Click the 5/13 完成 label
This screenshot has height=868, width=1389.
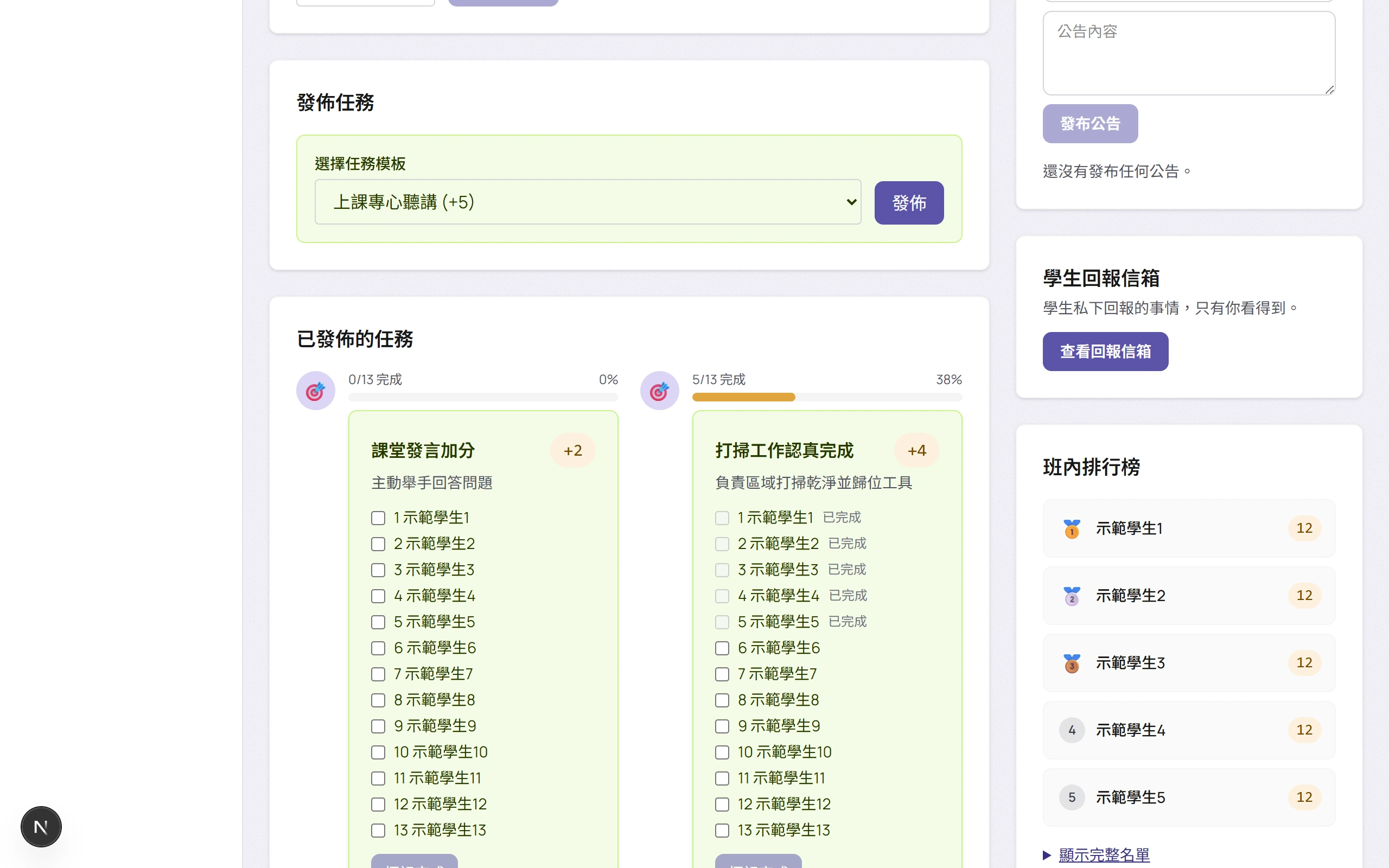tap(718, 379)
